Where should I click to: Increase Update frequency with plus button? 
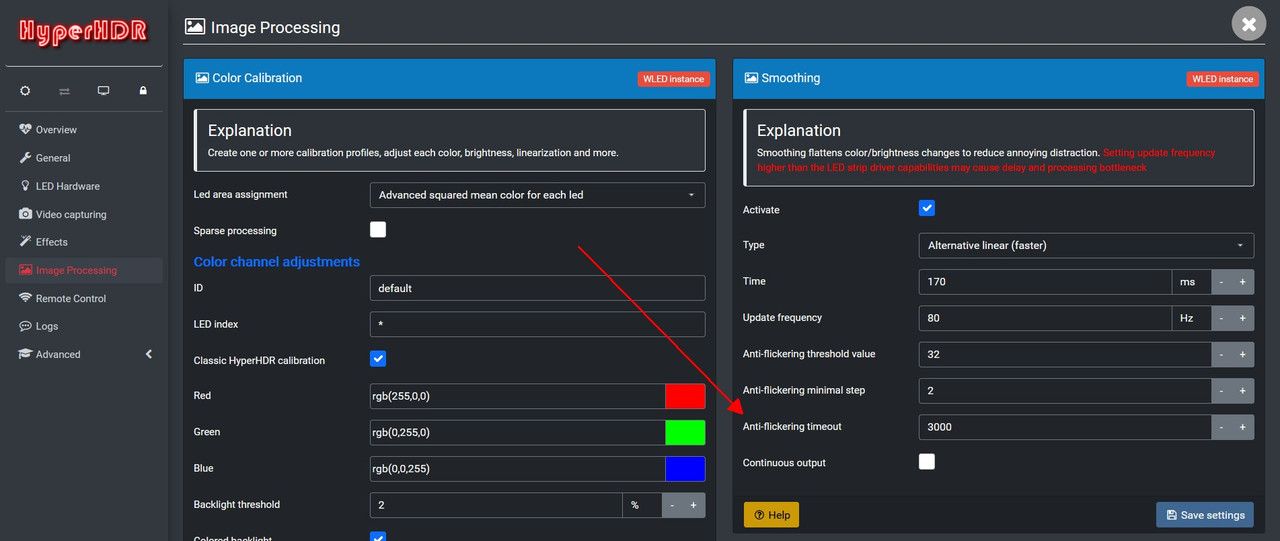[x=1243, y=318]
